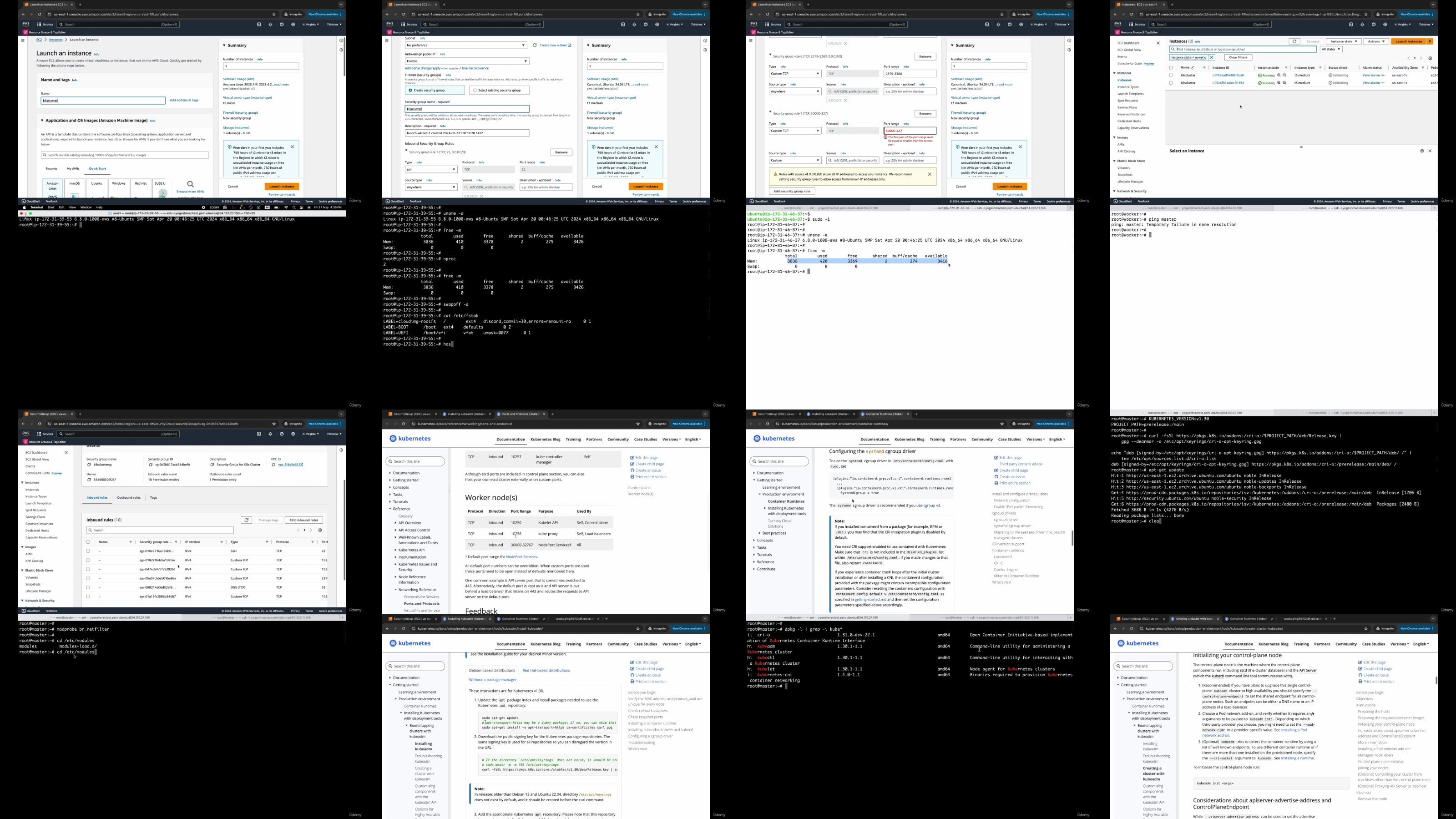Screen dimensions: 1456x819
Task: Open rule 7 Source type 'Custom' dropdown
Action: (795, 161)
